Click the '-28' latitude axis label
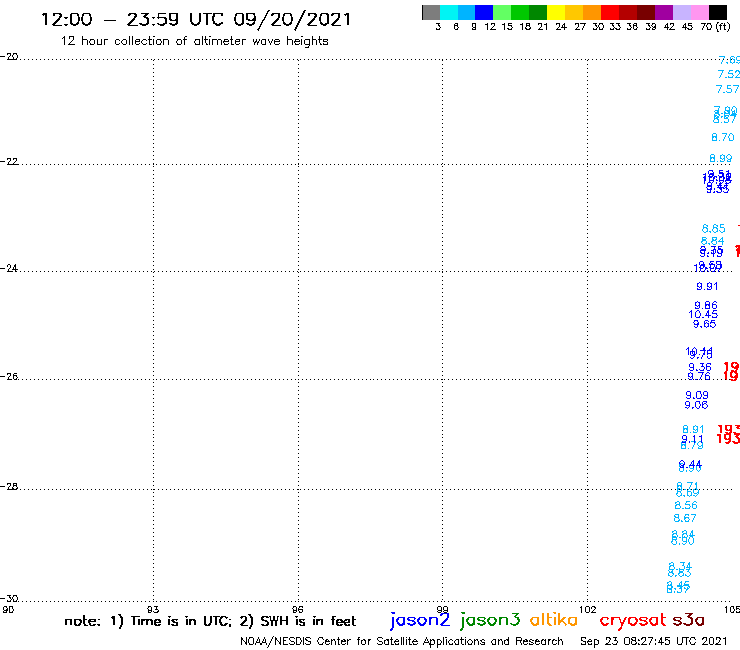 click(9, 486)
